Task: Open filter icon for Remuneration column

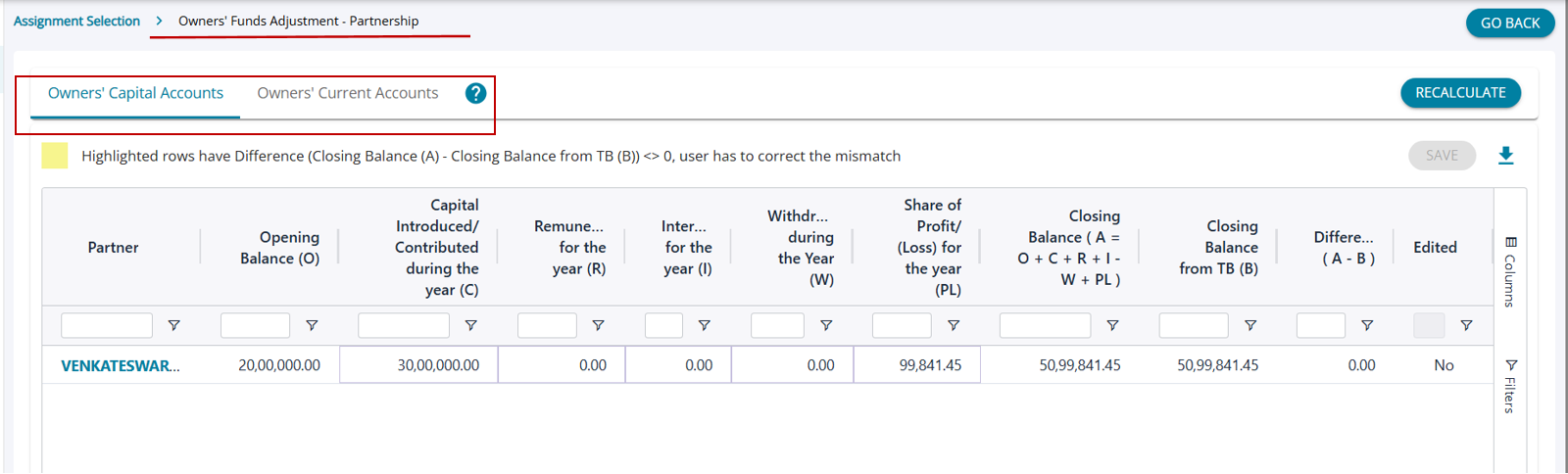Action: click(598, 325)
